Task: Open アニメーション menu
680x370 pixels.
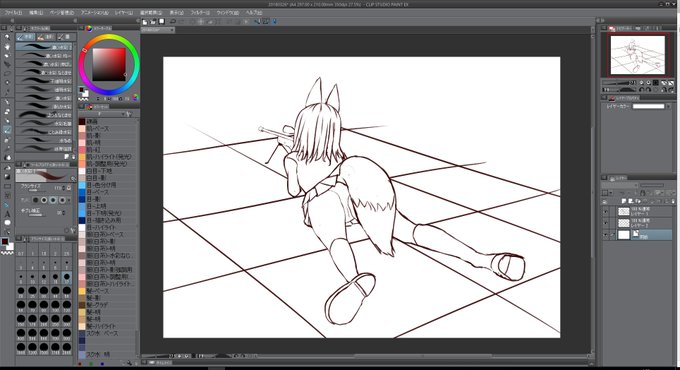Action: pyautogui.click(x=94, y=13)
